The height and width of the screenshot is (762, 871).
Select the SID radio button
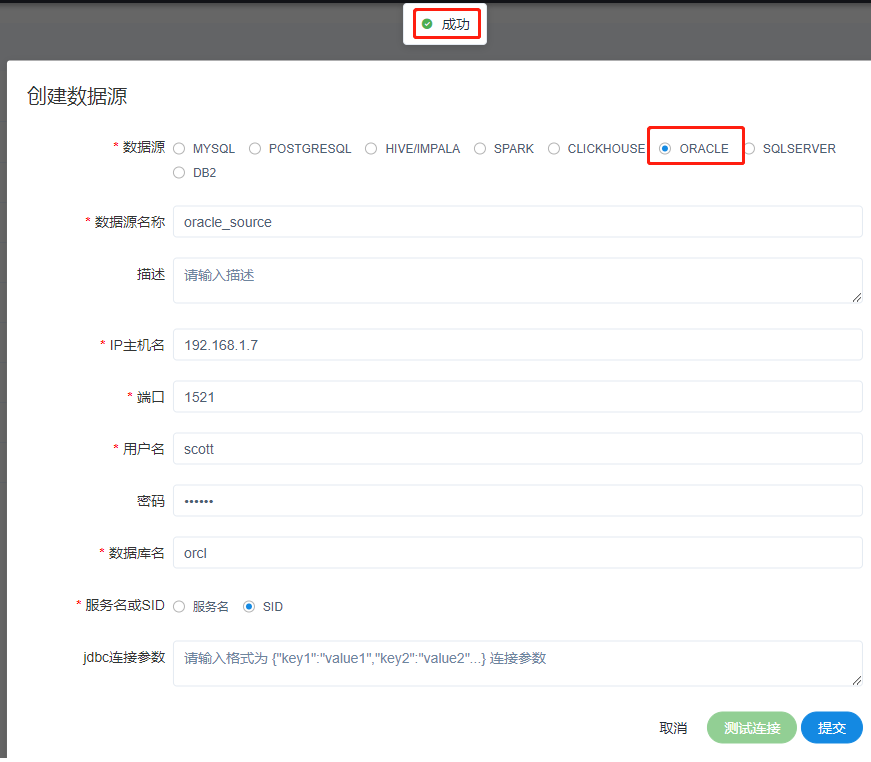tap(248, 606)
